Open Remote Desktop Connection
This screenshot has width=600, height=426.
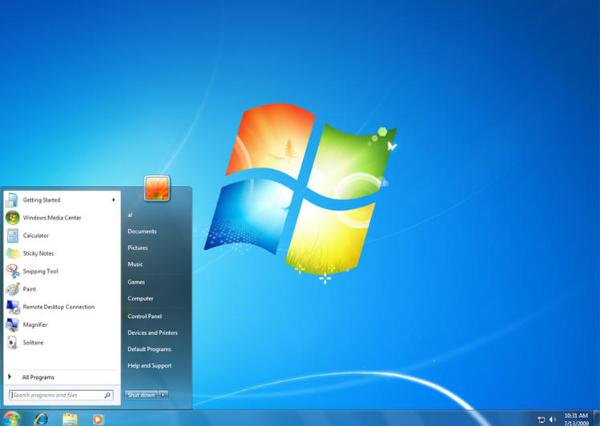pyautogui.click(x=61, y=307)
